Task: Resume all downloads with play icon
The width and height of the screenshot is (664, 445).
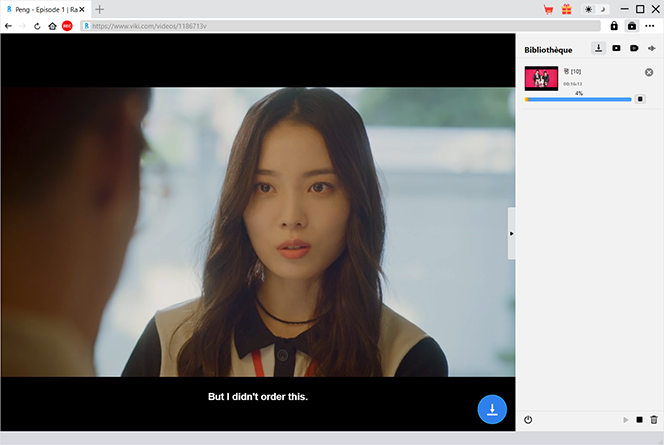Action: (625, 420)
